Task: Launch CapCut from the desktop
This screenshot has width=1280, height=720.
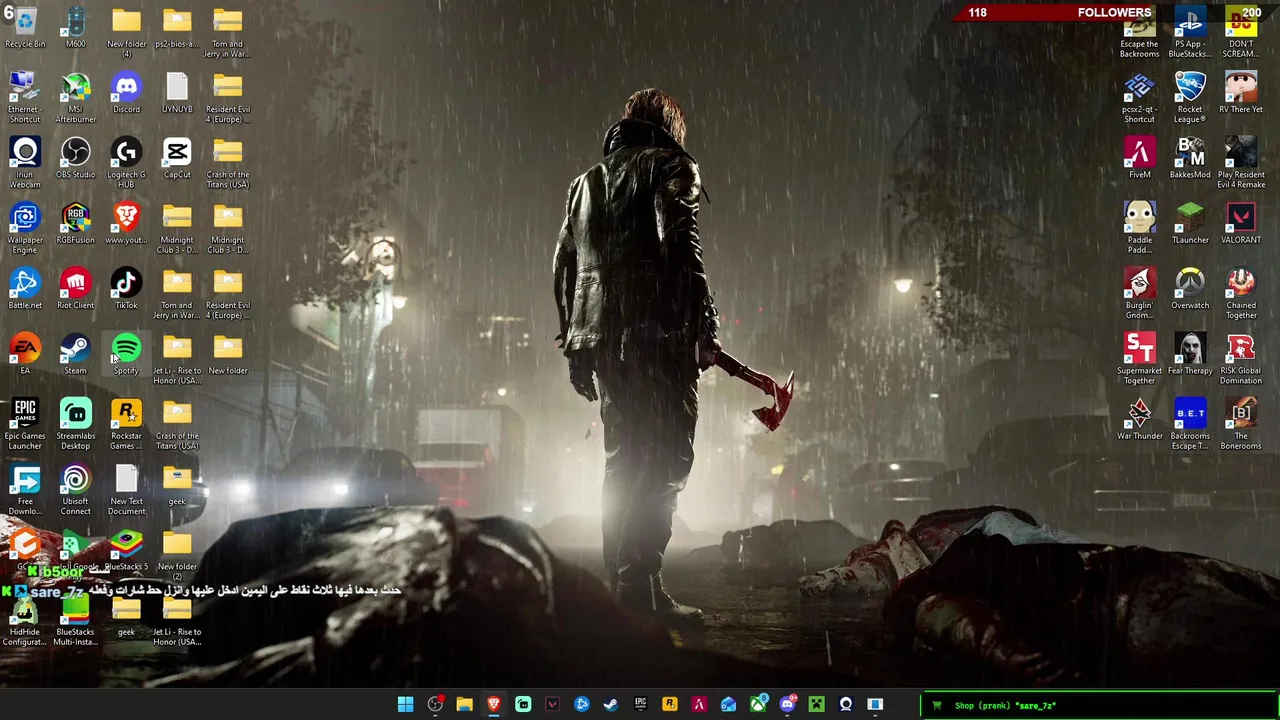Action: [177, 158]
